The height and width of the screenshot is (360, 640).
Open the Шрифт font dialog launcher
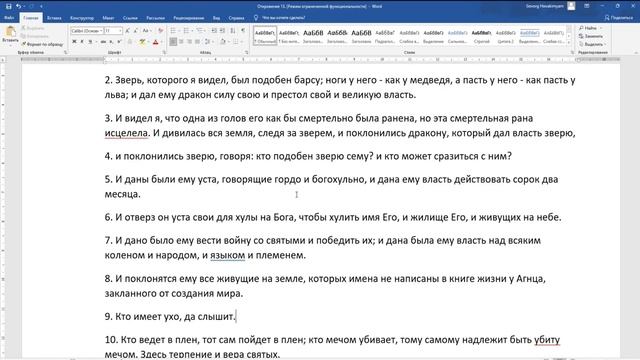click(164, 52)
